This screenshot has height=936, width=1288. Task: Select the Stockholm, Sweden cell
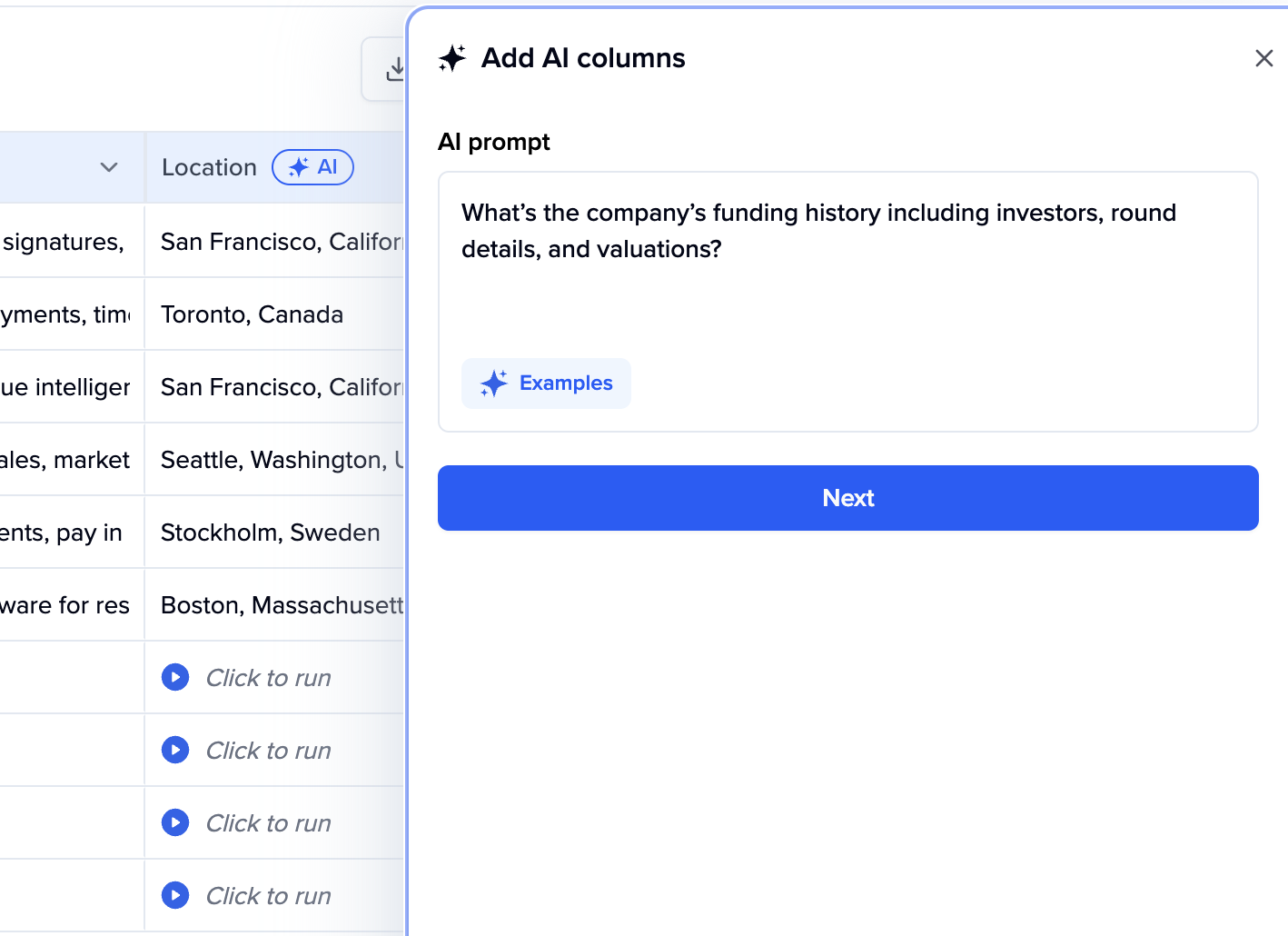tap(271, 533)
